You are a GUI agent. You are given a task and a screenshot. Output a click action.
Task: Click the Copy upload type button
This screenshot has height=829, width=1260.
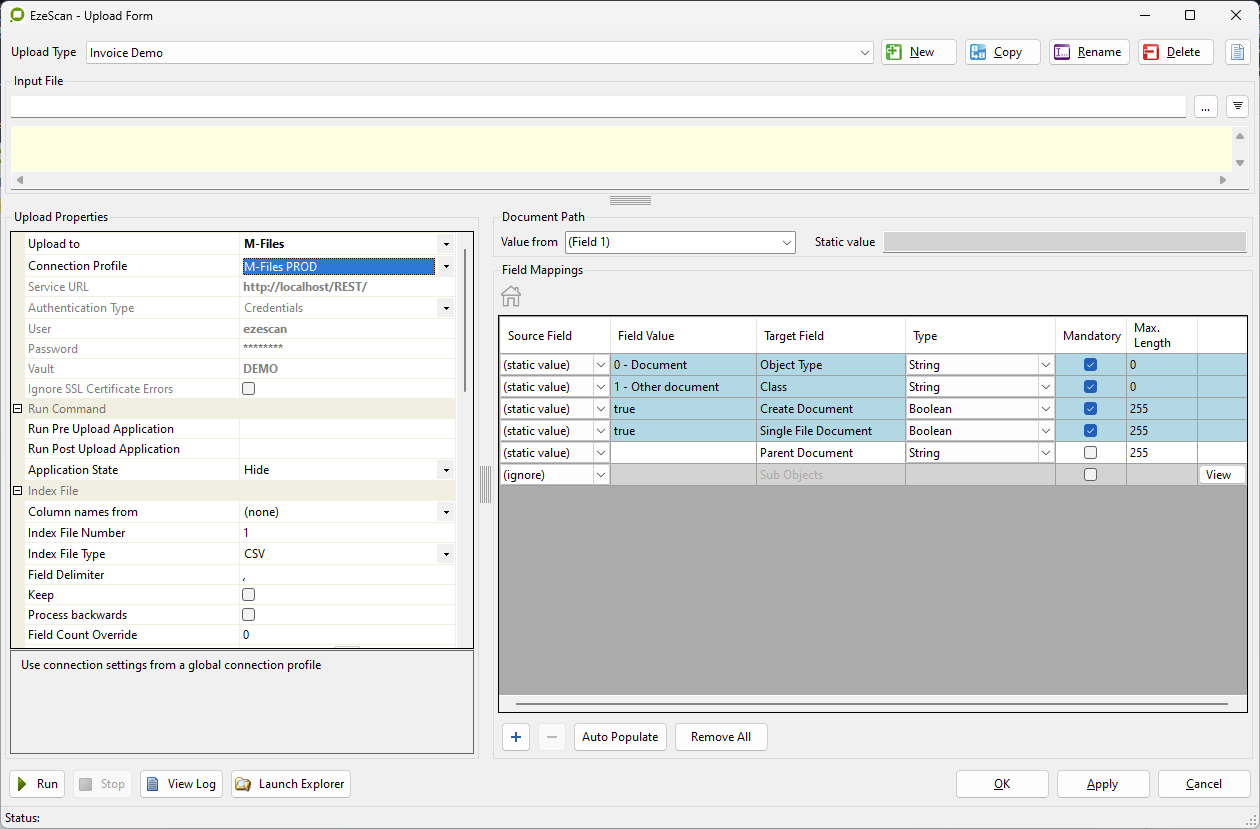coord(1002,52)
